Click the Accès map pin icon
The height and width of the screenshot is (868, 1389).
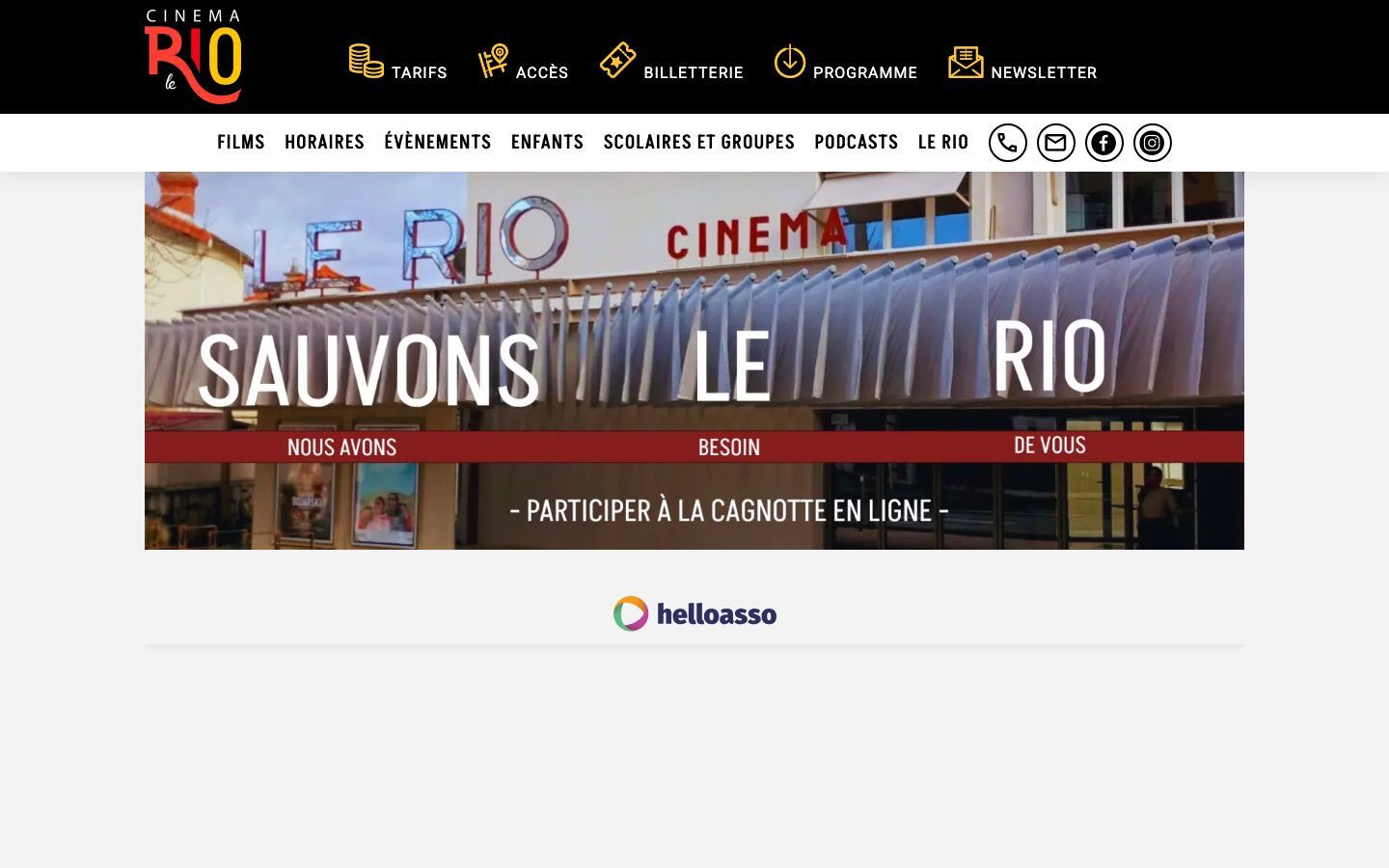pos(494,61)
